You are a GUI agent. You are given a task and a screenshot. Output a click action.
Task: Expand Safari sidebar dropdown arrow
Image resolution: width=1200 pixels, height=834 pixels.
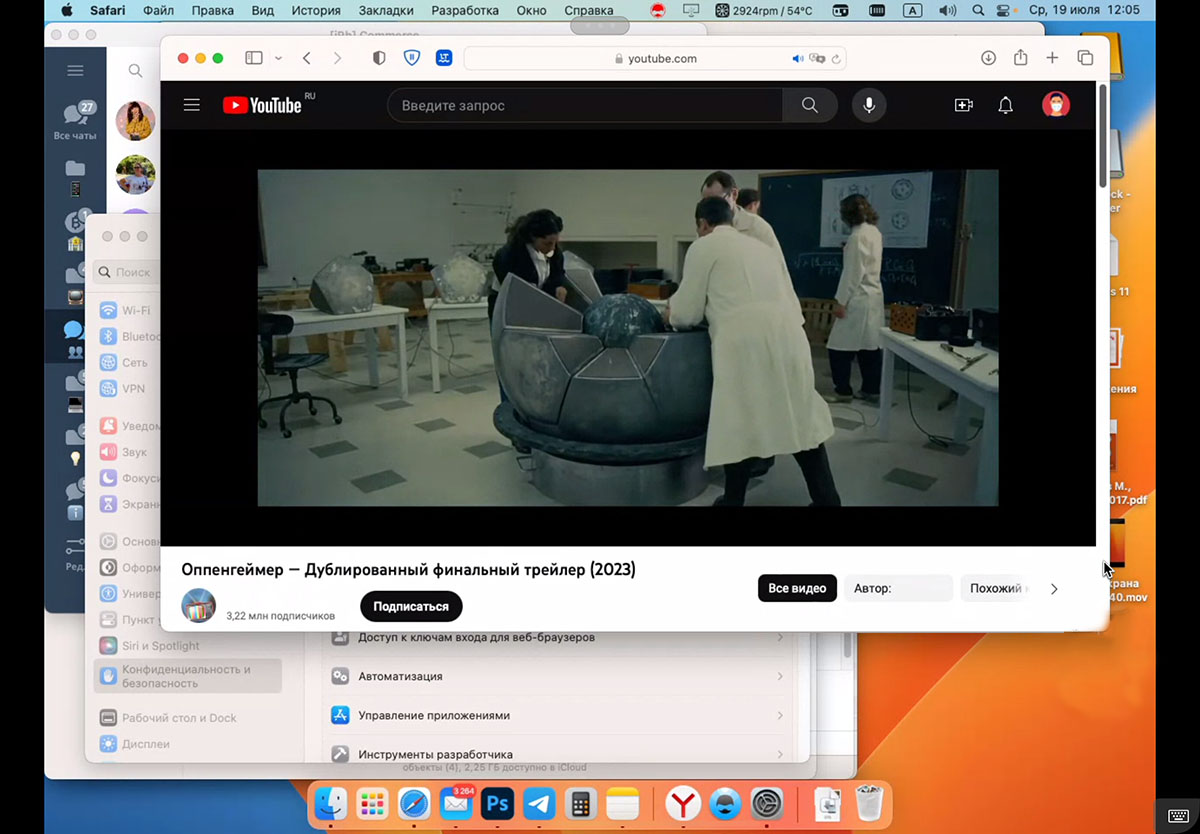click(x=278, y=58)
